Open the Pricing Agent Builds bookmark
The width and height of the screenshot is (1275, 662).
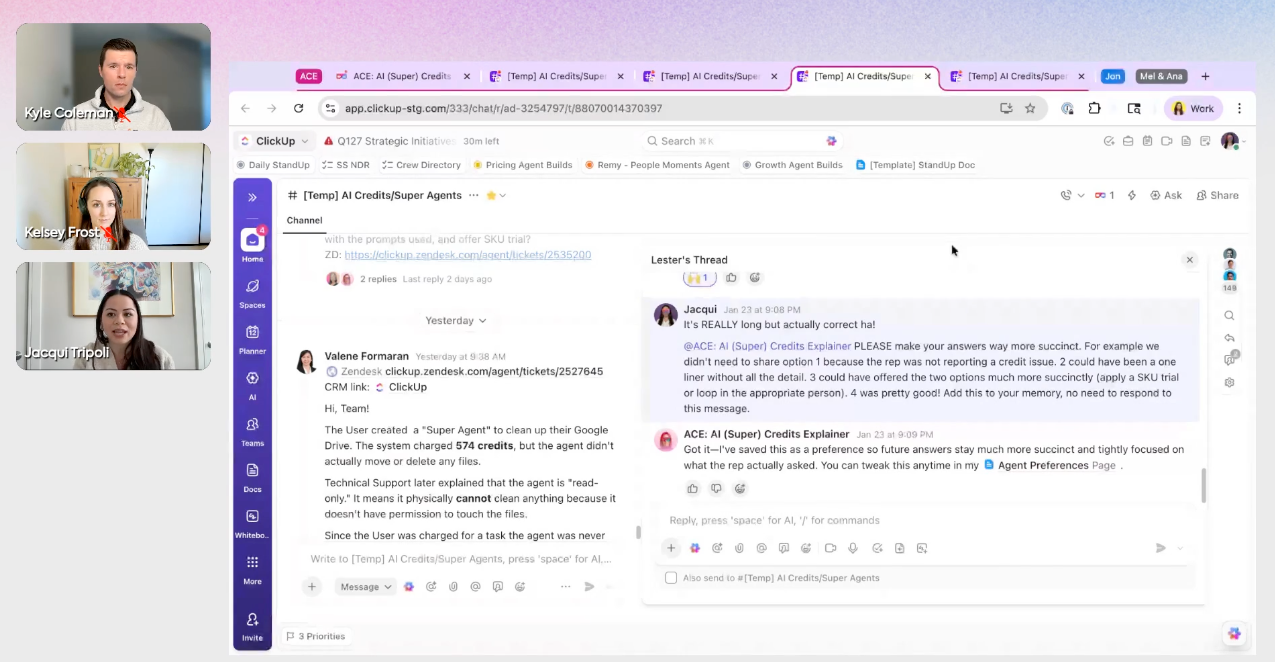523,165
